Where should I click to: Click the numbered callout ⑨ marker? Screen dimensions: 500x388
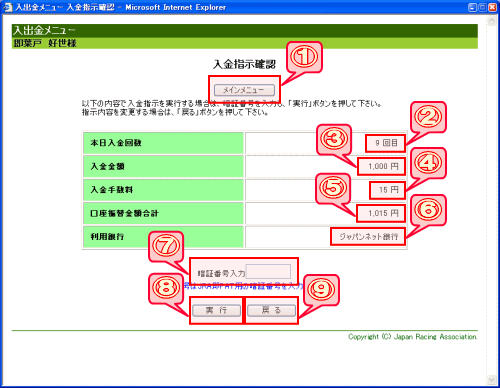[x=321, y=289]
